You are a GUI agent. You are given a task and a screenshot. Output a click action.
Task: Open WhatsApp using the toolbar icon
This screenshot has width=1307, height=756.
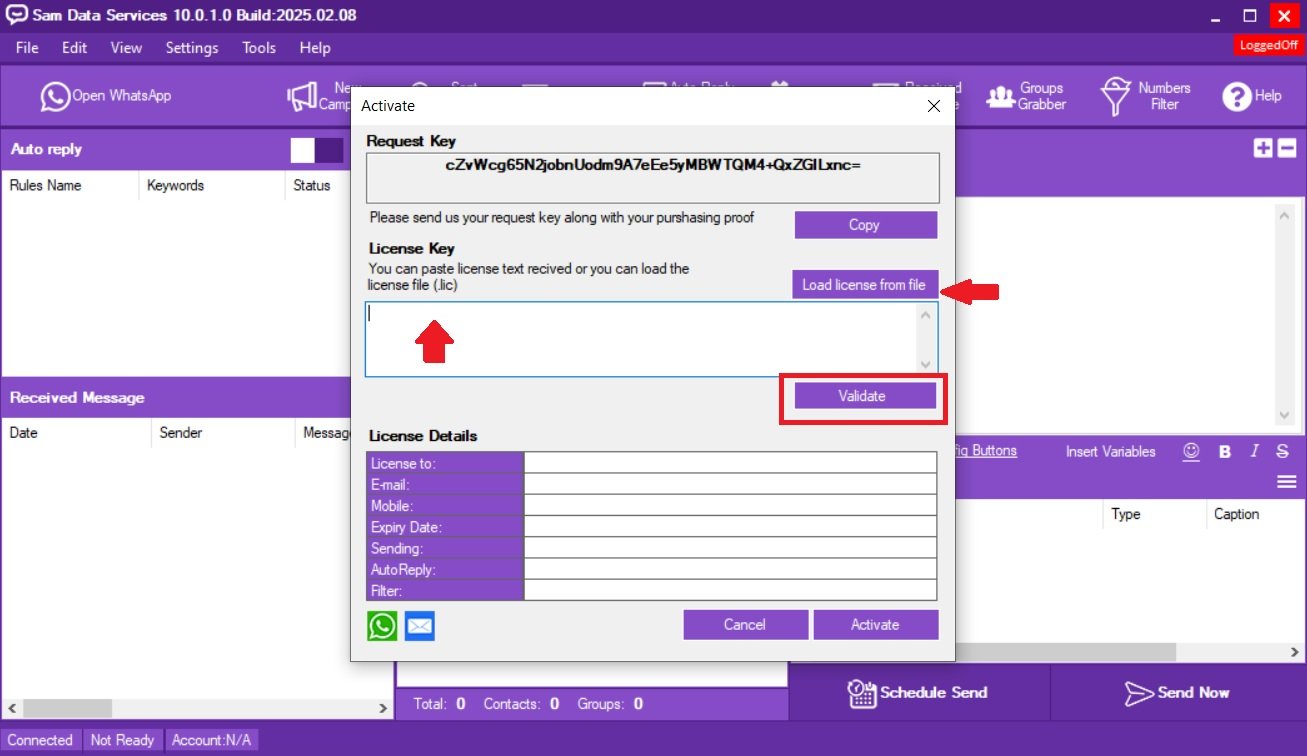[55, 96]
